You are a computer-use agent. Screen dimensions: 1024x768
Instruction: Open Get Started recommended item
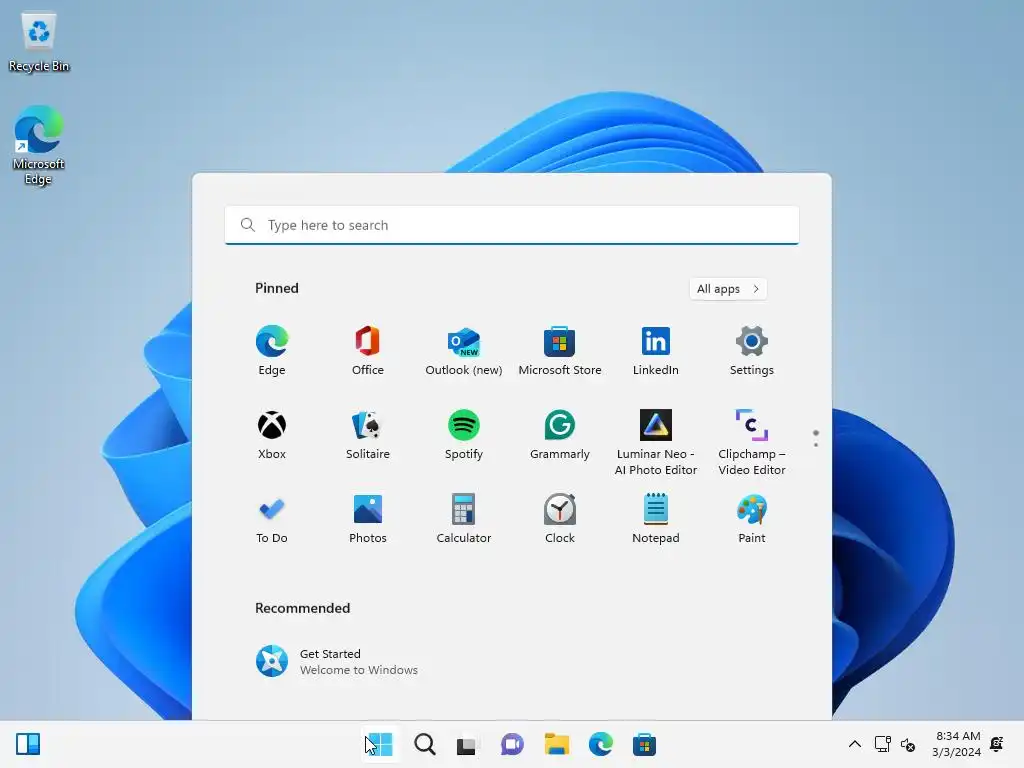click(336, 661)
